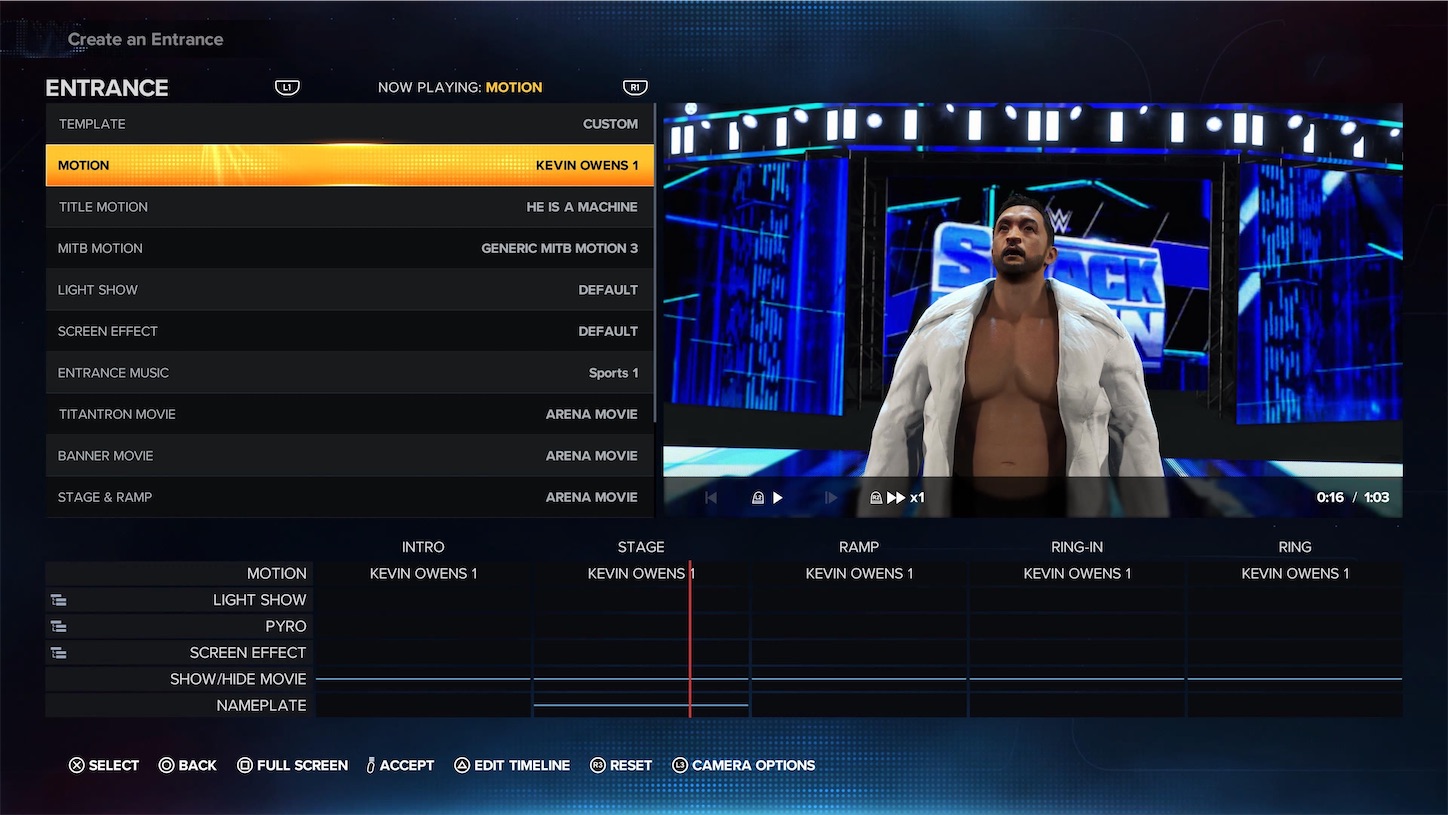
Task: Click the triangle icon for Edit Timeline
Action: pos(462,765)
